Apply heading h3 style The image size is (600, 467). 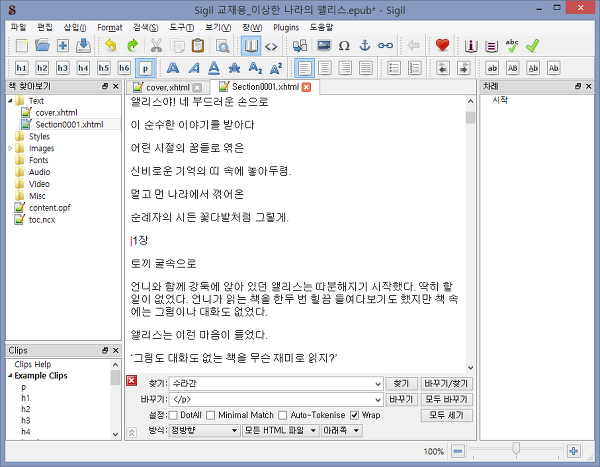point(63,68)
